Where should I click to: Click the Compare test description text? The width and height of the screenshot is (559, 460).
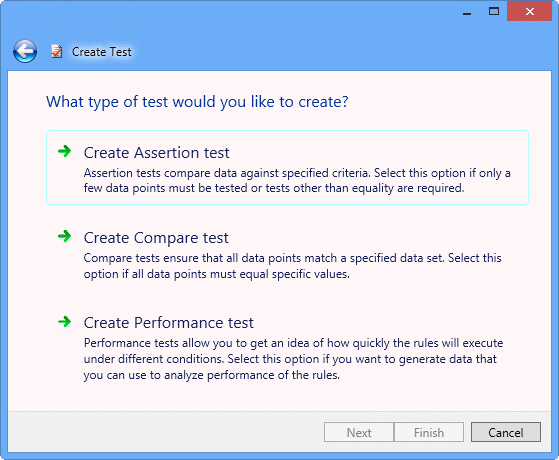click(293, 266)
